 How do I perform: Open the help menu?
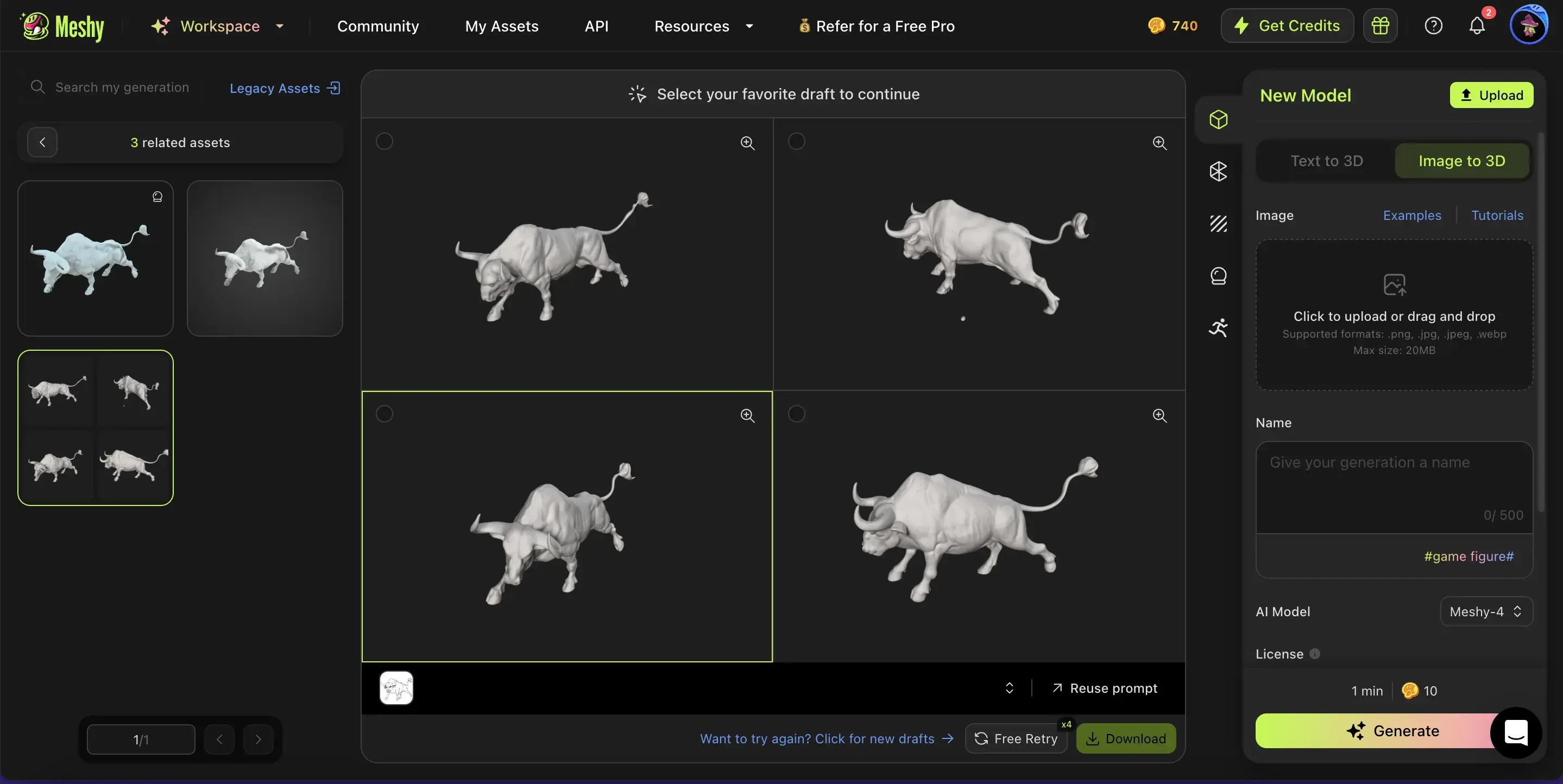[x=1433, y=26]
